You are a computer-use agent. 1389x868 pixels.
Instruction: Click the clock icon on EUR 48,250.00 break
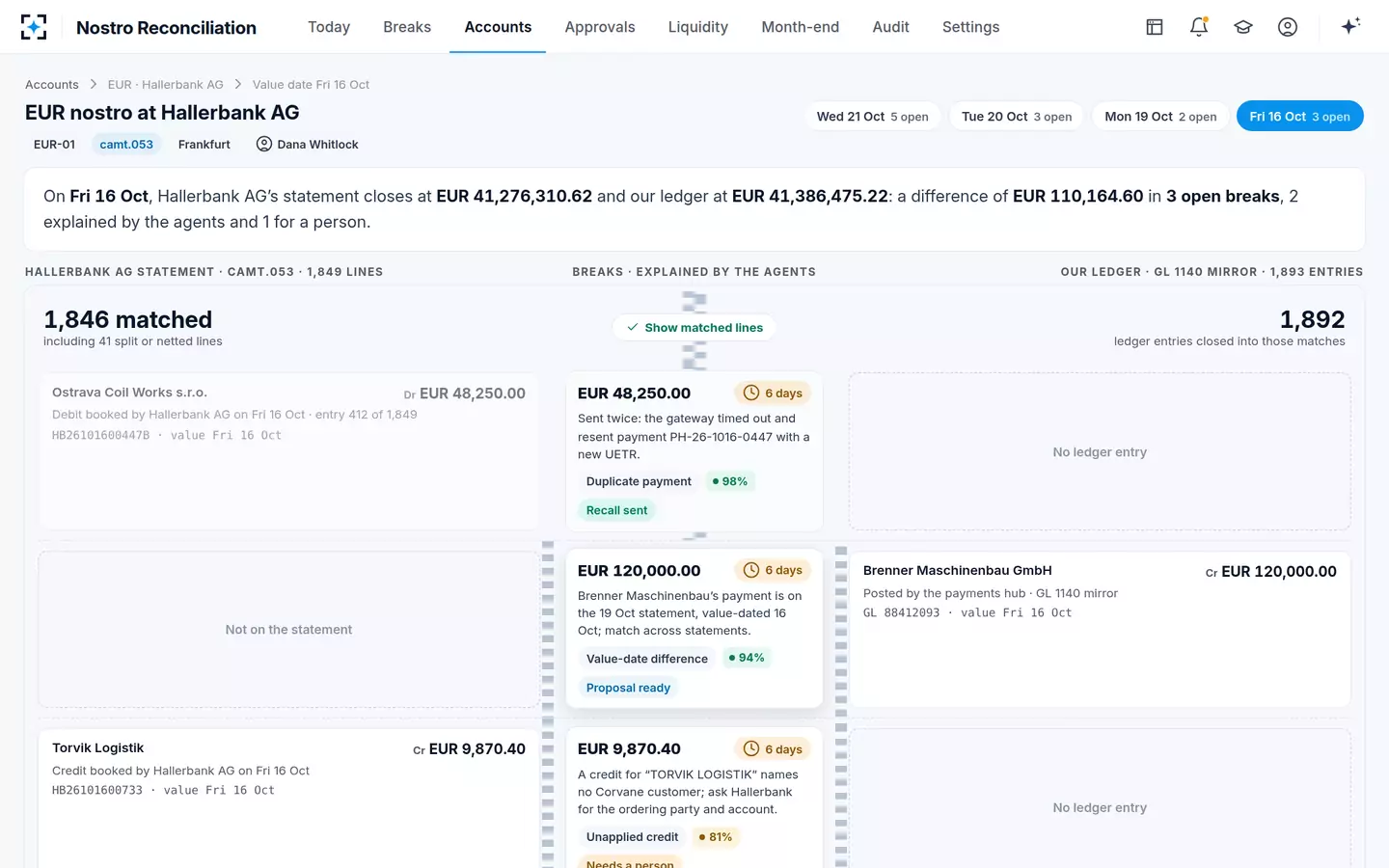750,393
